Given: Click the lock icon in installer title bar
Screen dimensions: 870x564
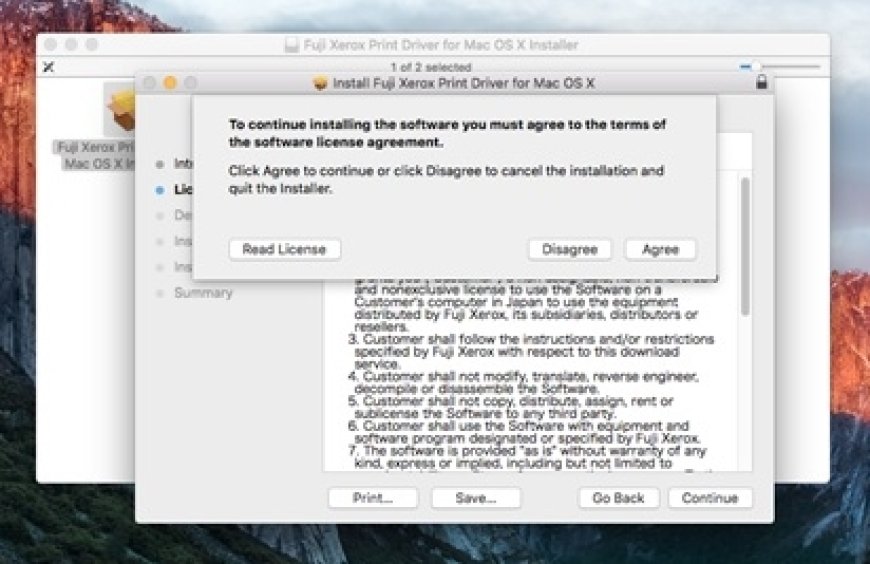Looking at the screenshot, I should click(762, 82).
